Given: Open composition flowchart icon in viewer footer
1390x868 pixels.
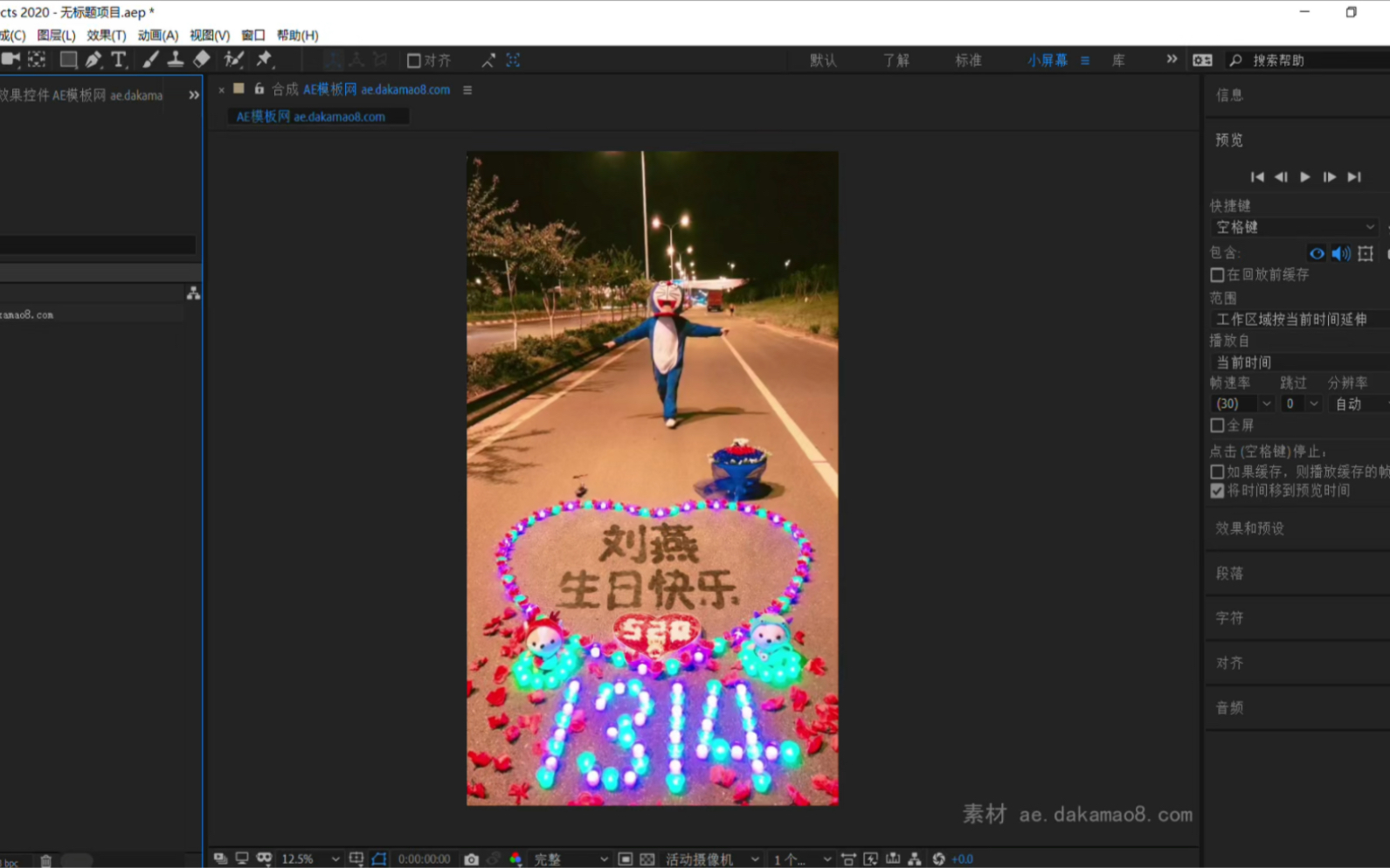Looking at the screenshot, I should click(914, 859).
